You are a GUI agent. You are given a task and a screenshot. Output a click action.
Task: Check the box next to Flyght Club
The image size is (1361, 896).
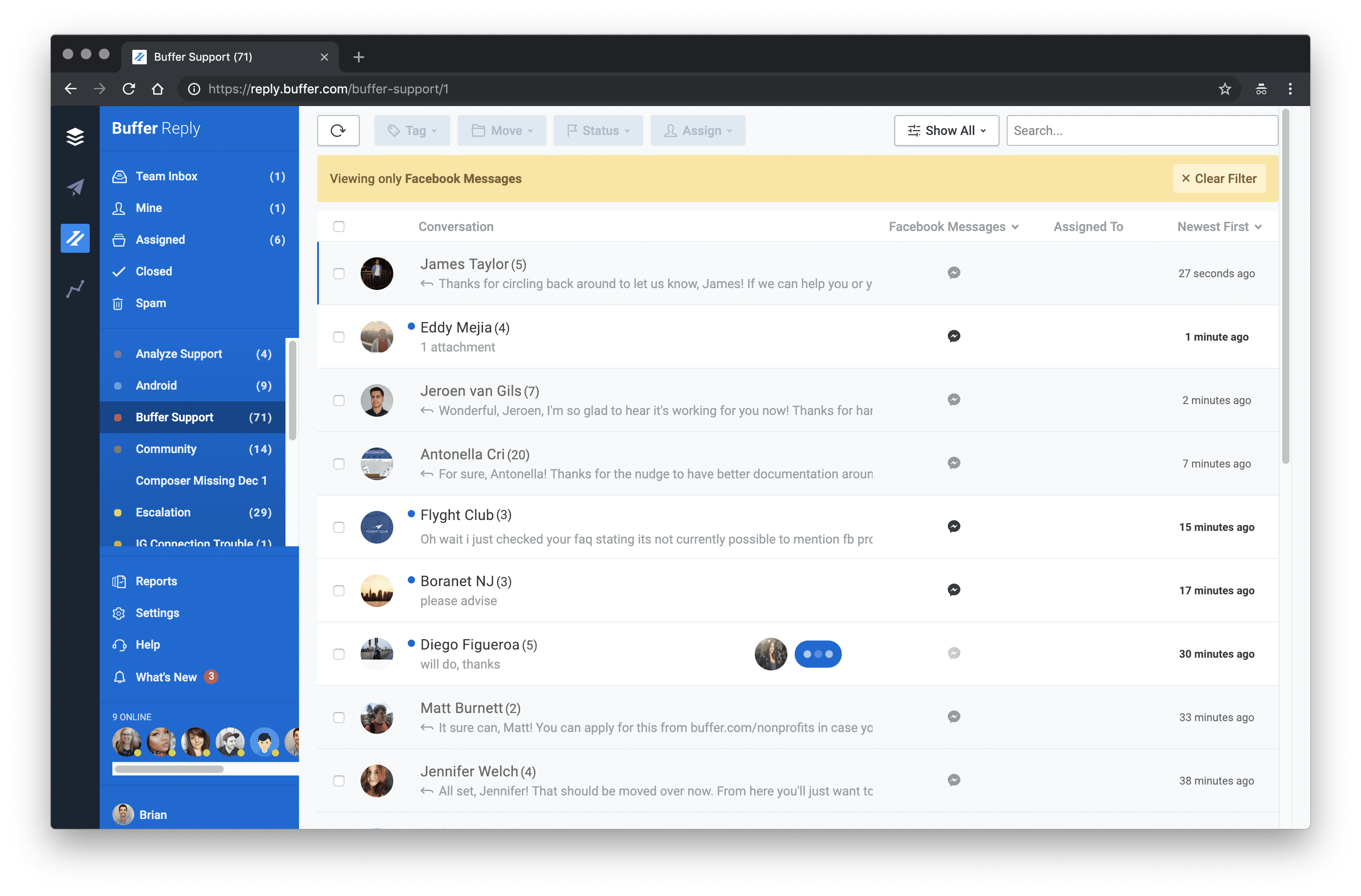point(339,527)
